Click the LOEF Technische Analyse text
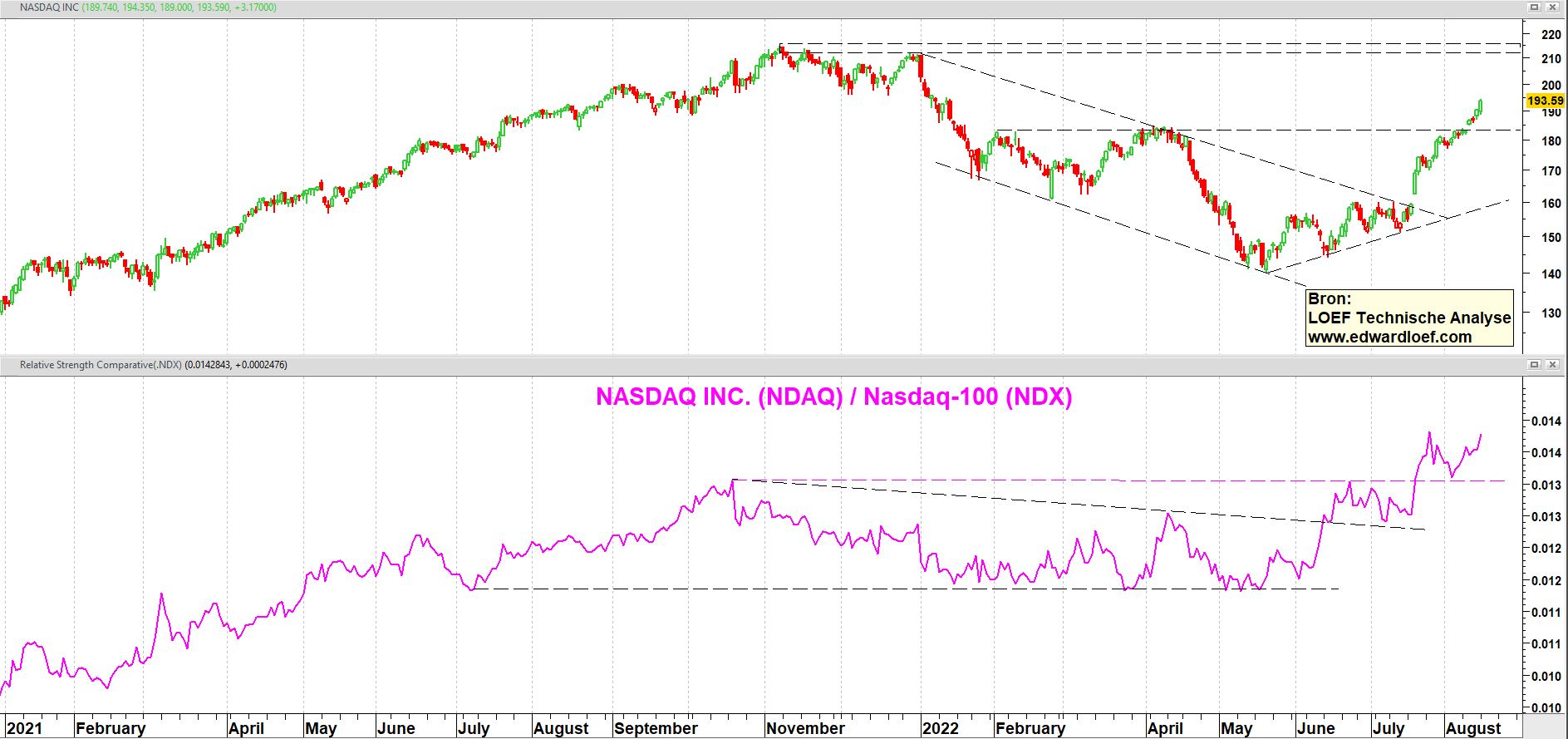Image resolution: width=1568 pixels, height=739 pixels. tap(1409, 318)
